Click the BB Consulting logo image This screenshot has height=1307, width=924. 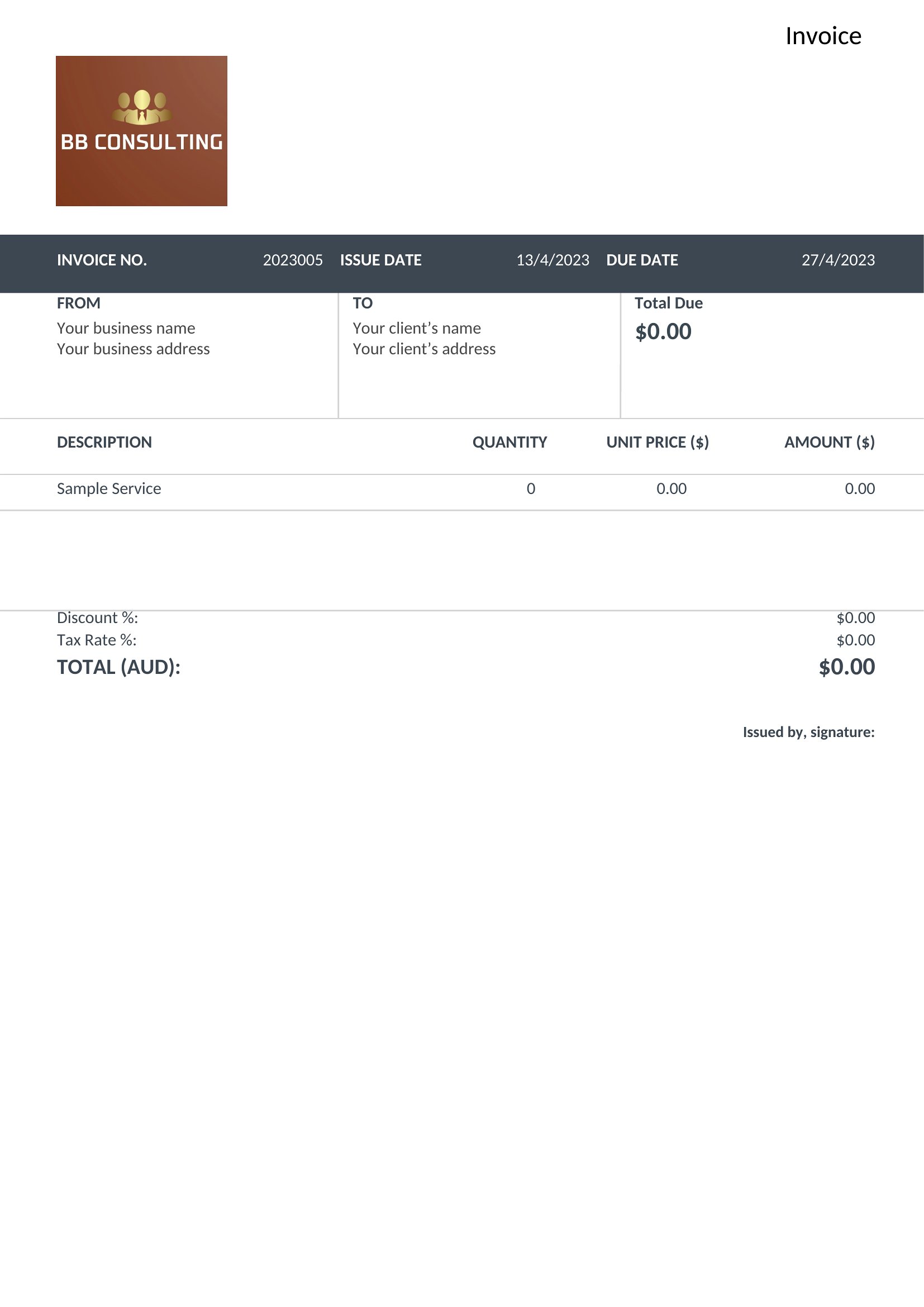tap(141, 131)
